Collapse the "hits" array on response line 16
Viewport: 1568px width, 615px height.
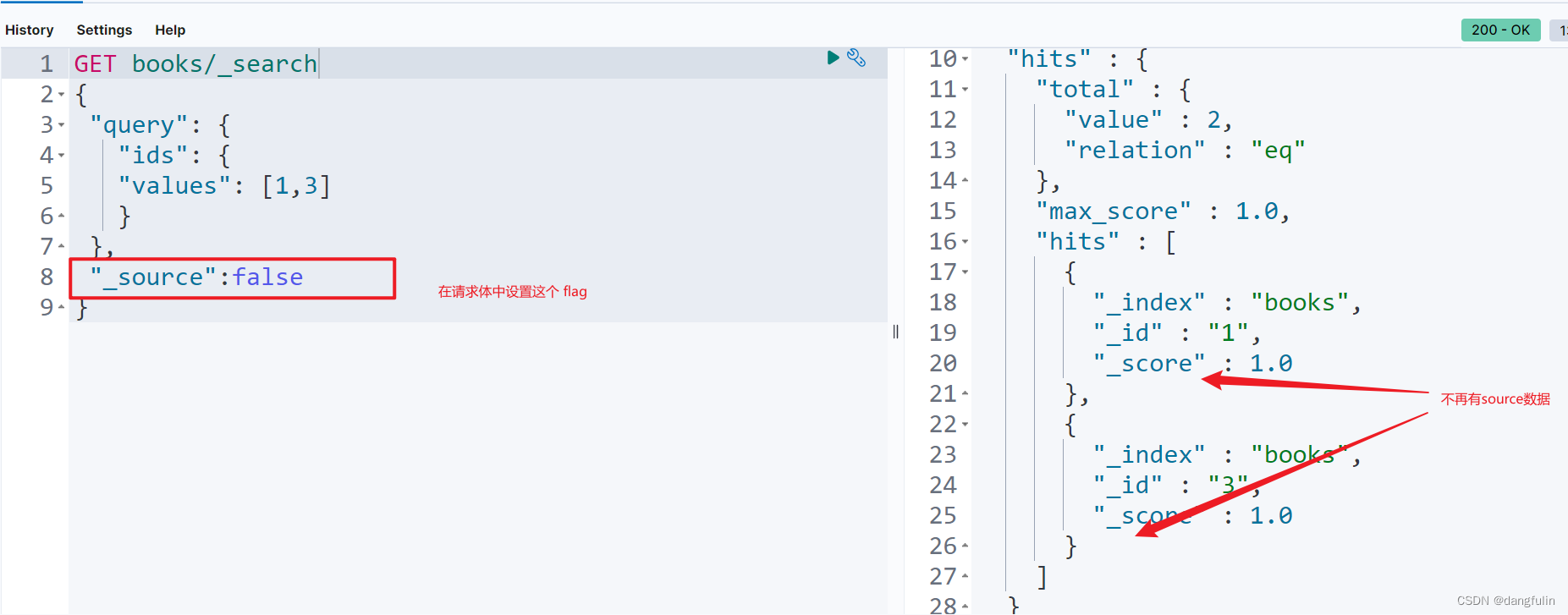(x=965, y=242)
